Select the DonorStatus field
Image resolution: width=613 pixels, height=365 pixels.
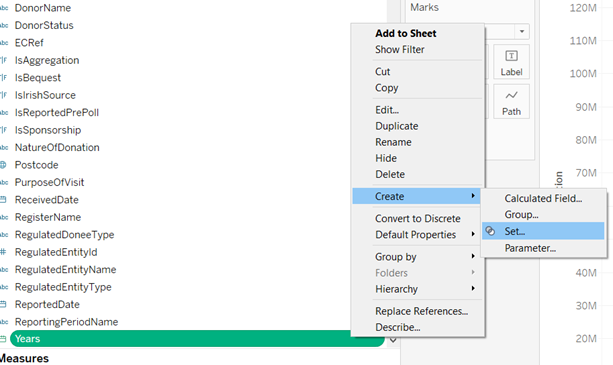[x=44, y=25]
